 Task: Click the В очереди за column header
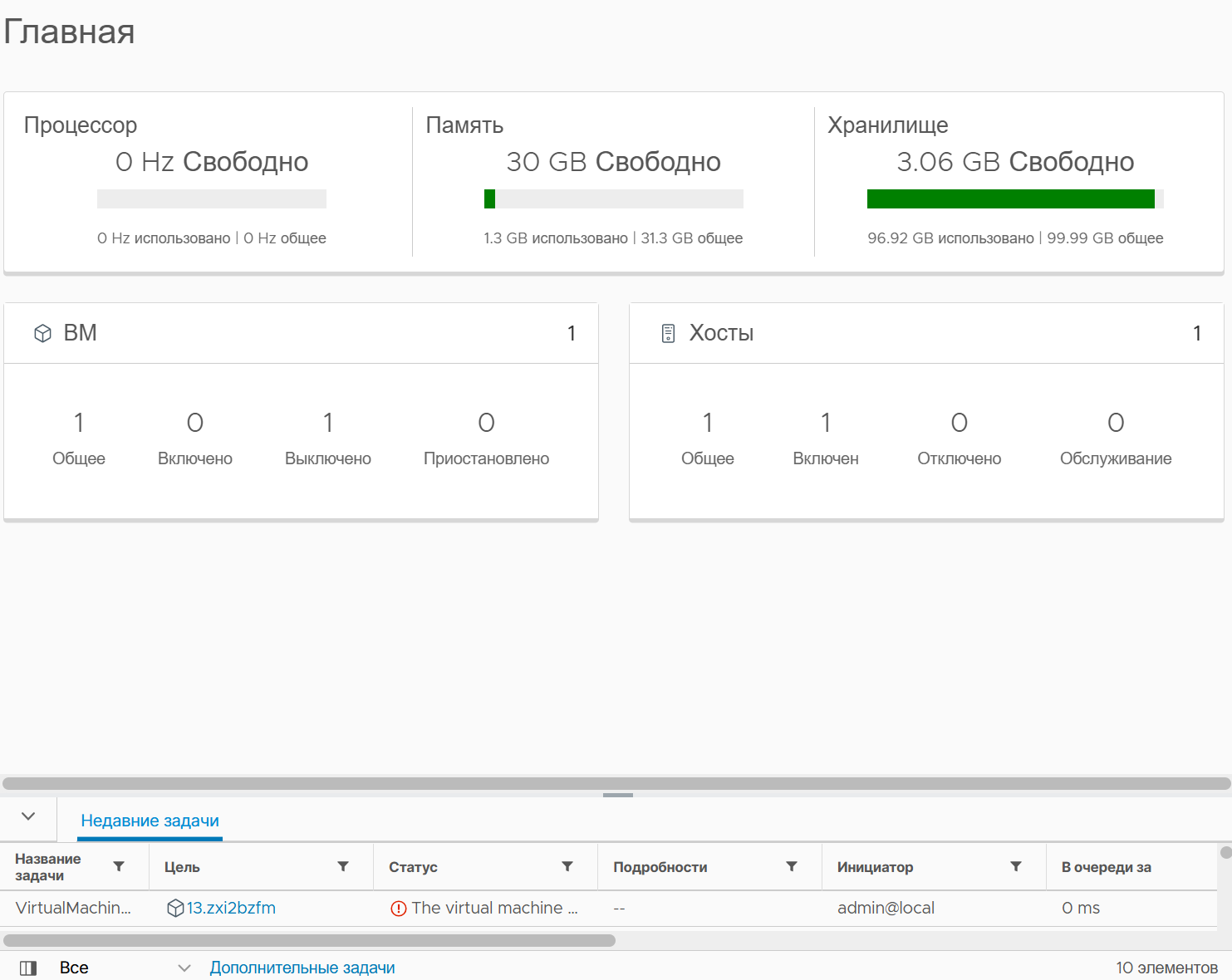coord(1107,866)
